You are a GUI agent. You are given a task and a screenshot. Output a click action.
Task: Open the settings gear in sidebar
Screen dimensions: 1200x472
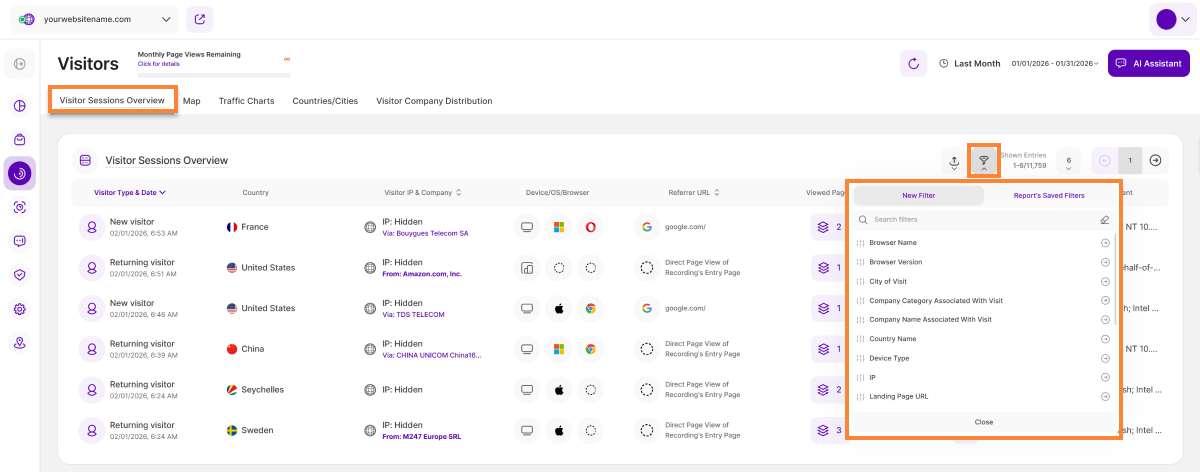click(20, 309)
